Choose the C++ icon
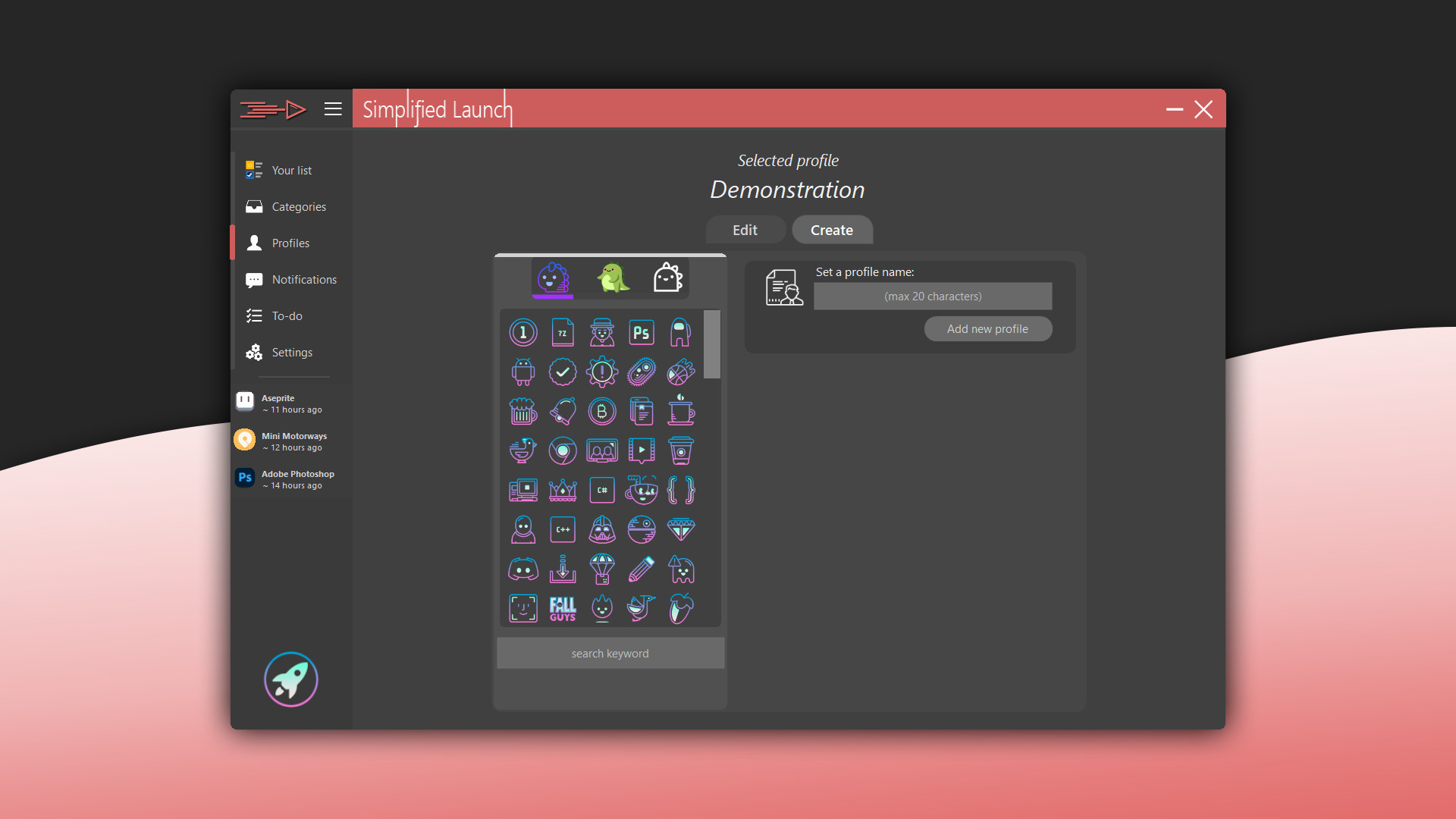The width and height of the screenshot is (1456, 819). (563, 529)
